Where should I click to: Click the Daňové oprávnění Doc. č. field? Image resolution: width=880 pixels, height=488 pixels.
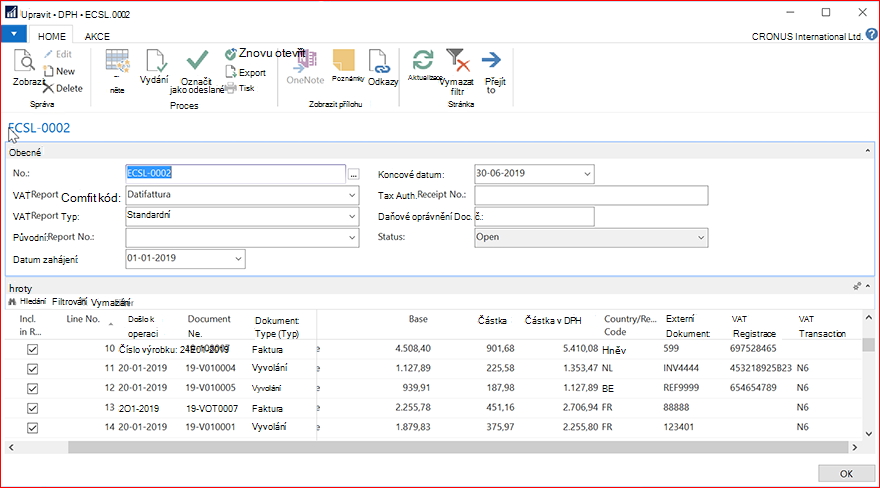click(534, 217)
